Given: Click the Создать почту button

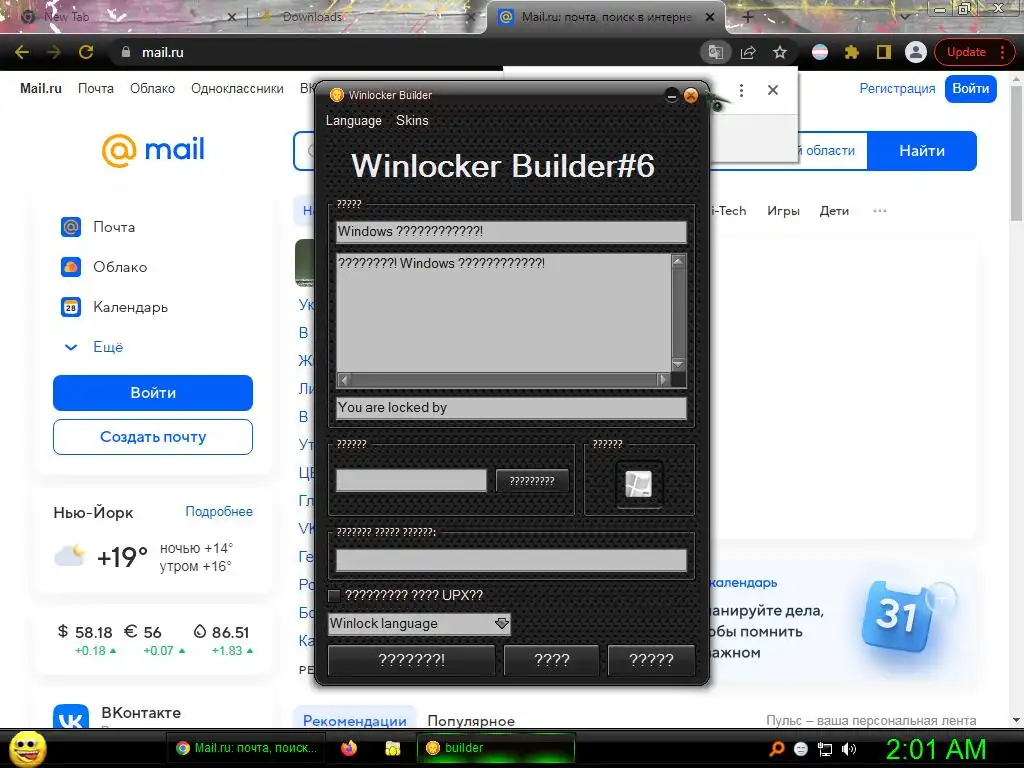Looking at the screenshot, I should [x=153, y=437].
